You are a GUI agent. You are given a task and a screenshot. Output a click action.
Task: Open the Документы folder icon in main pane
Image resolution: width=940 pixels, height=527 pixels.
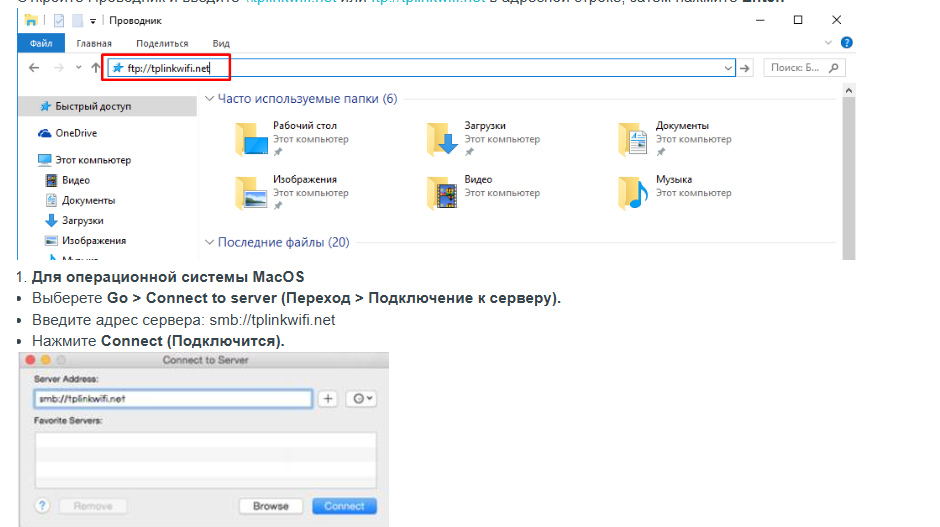pos(633,138)
